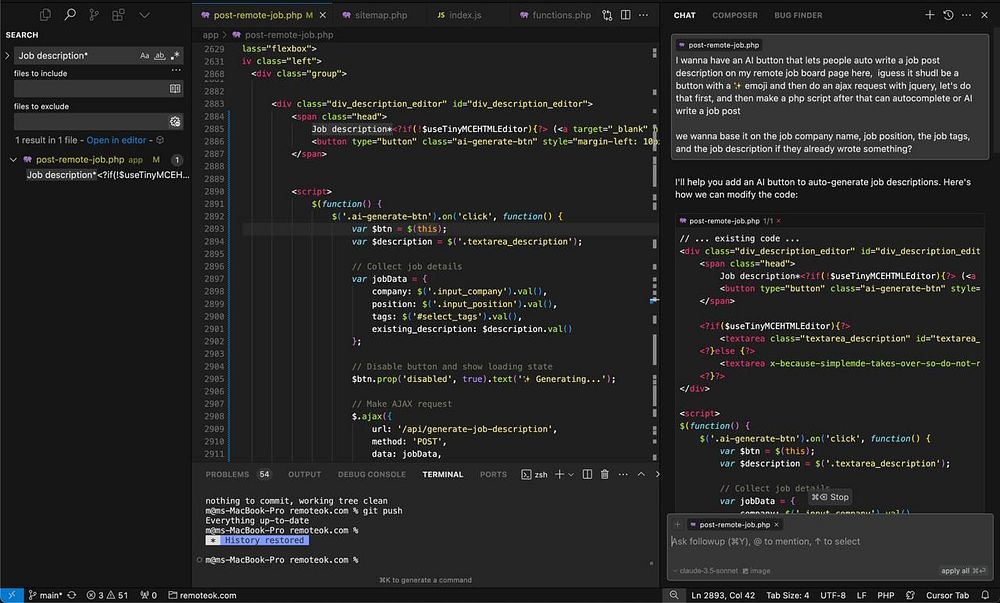Toggle Use Regular Expression in search
This screenshot has height=603, width=1000.
point(175,56)
